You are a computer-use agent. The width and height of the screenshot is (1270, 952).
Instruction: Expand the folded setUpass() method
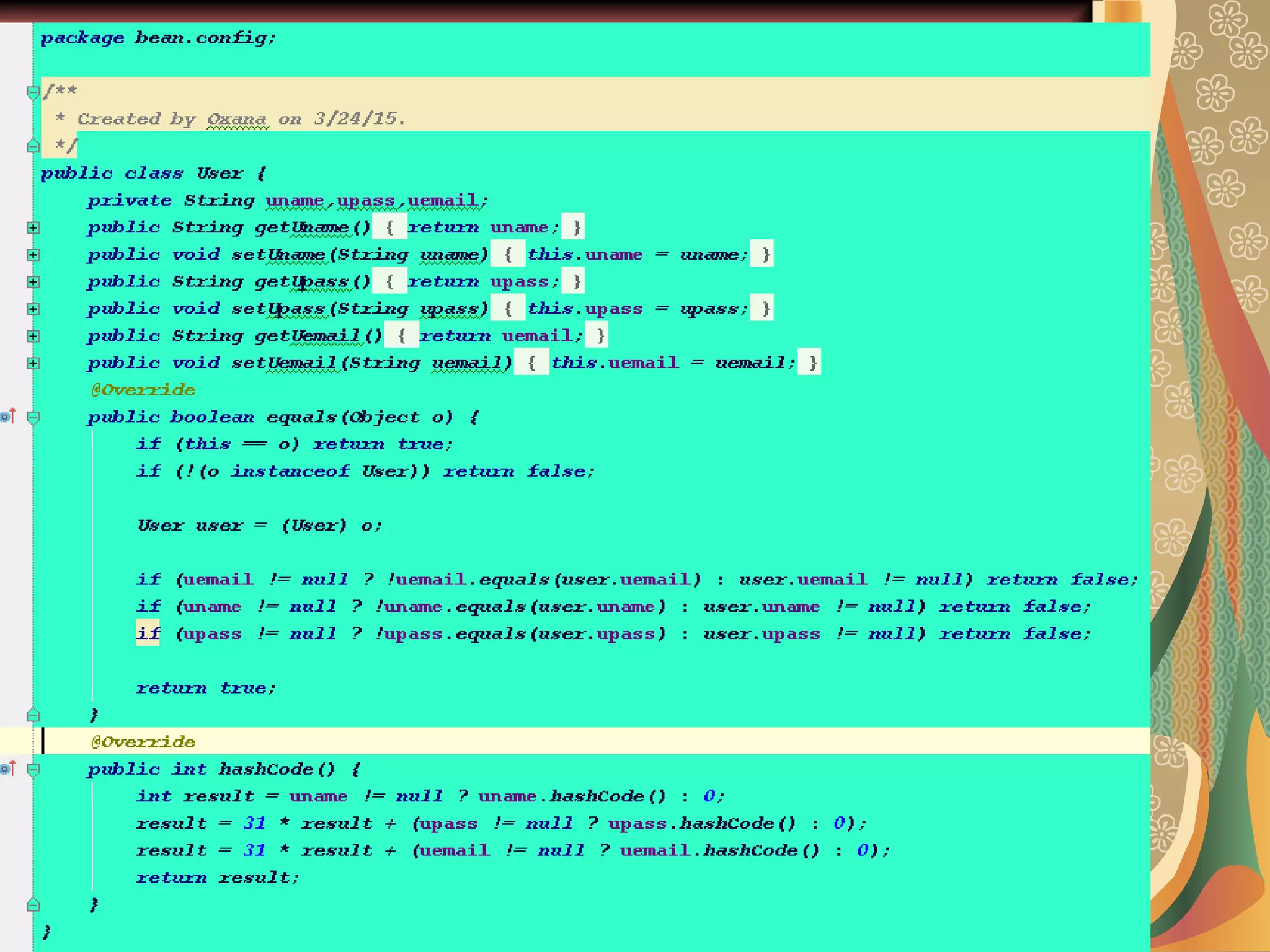(33, 309)
